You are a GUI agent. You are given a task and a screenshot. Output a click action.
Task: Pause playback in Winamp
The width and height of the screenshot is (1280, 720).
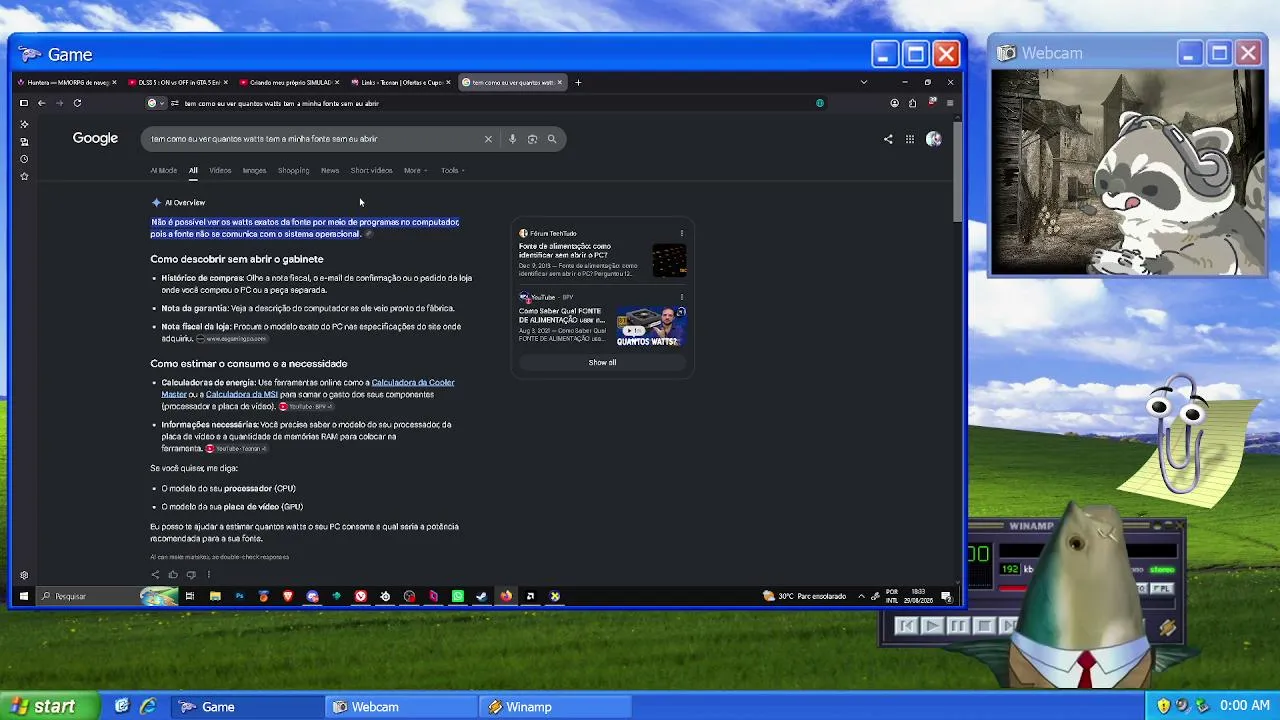click(957, 626)
